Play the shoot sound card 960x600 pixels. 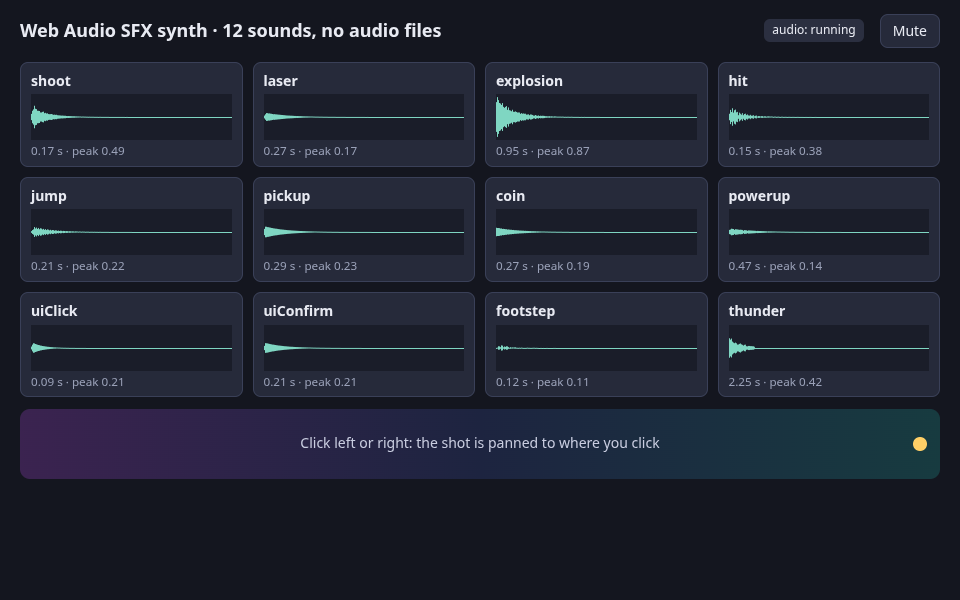coord(131,114)
